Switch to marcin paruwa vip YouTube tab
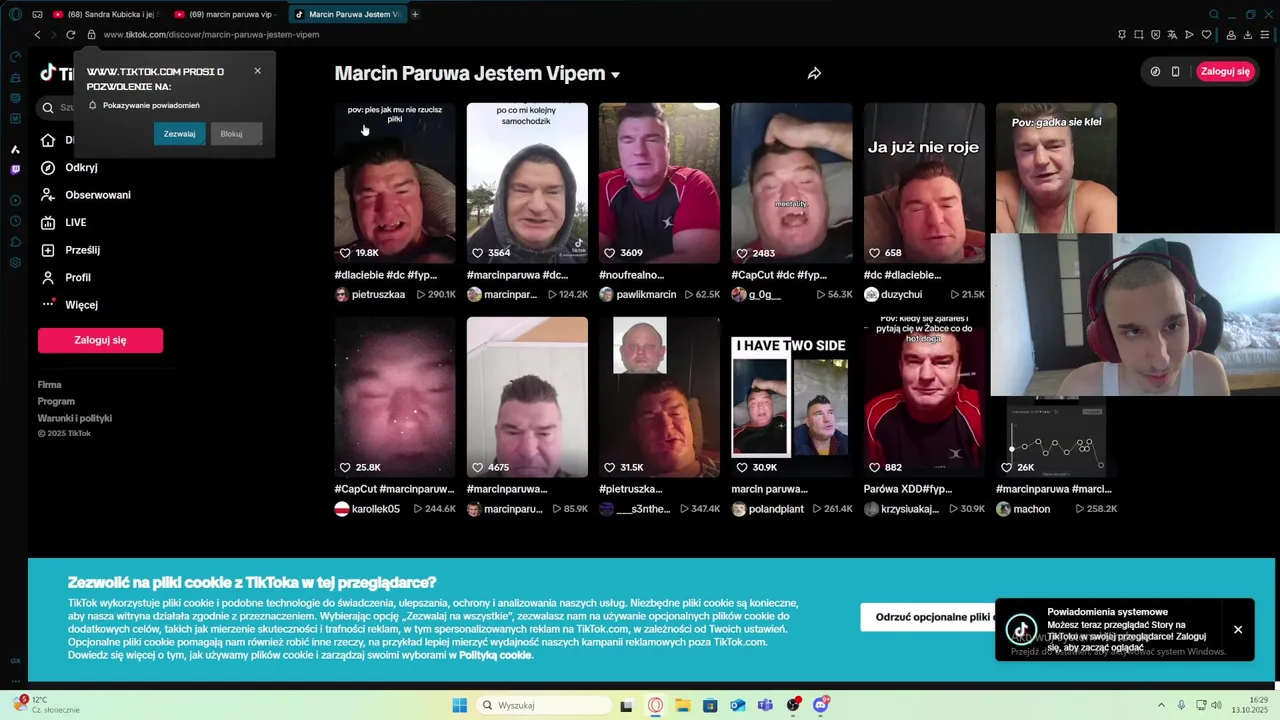The image size is (1280, 720). [226, 14]
